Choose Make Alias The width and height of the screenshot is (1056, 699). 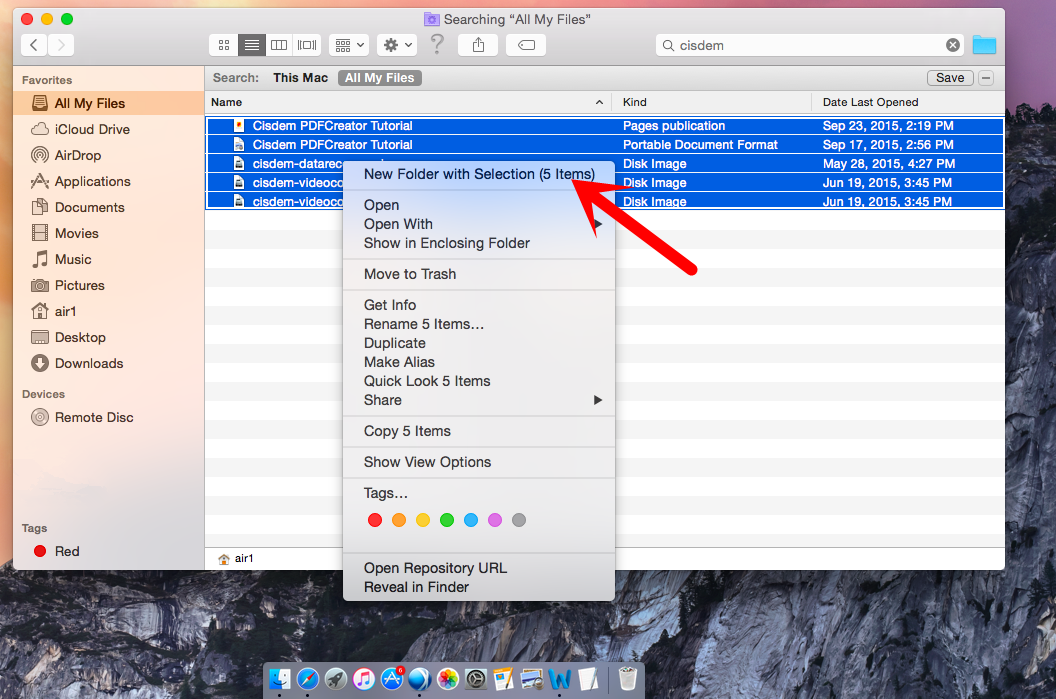coord(479,362)
